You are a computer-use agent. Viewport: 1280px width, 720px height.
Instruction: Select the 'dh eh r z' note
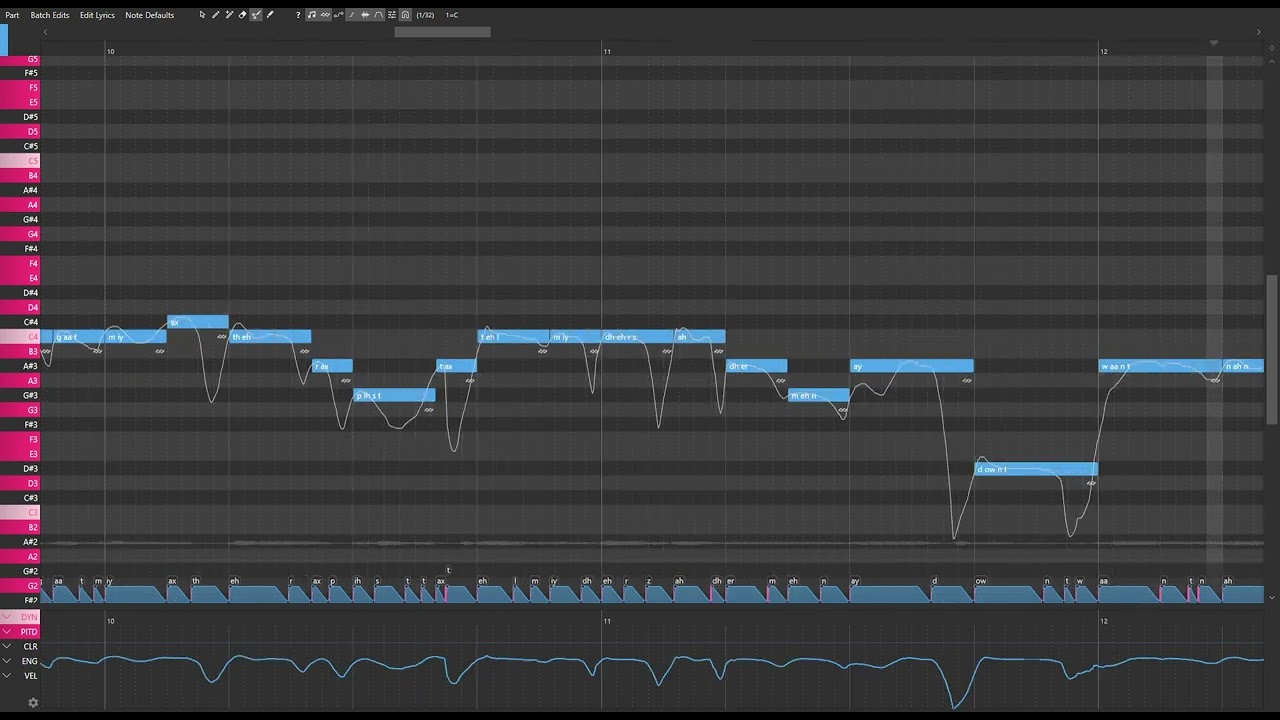[x=638, y=337]
